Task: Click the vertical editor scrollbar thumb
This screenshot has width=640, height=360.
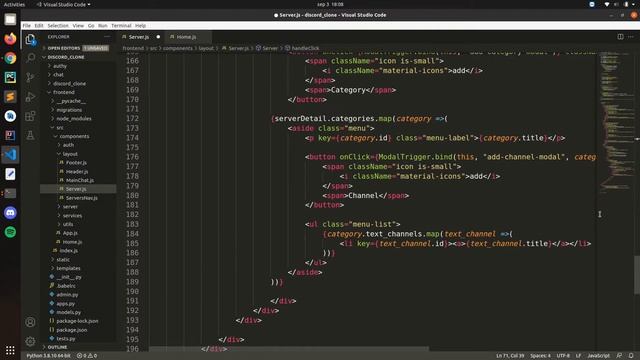Action: tap(637, 274)
